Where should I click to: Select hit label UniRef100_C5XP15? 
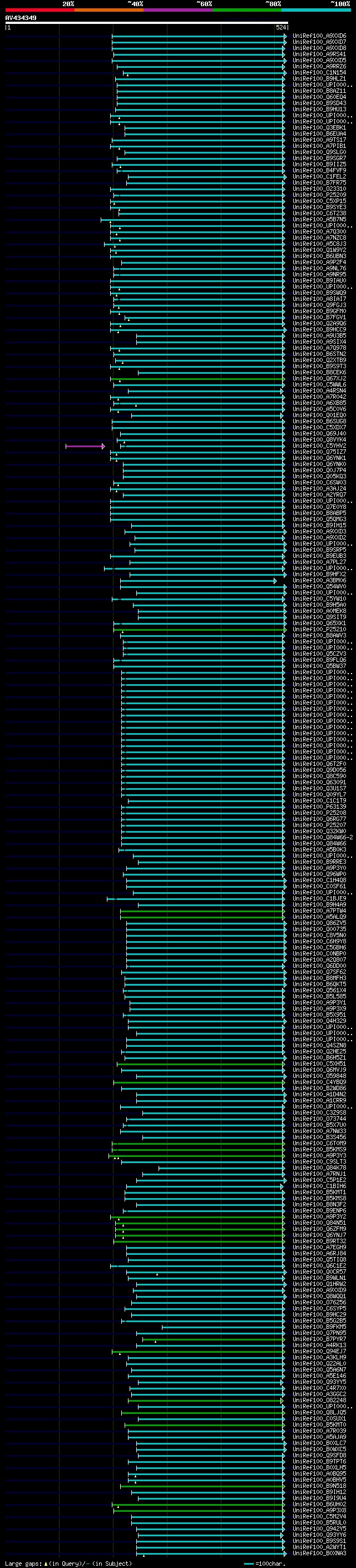(319, 201)
